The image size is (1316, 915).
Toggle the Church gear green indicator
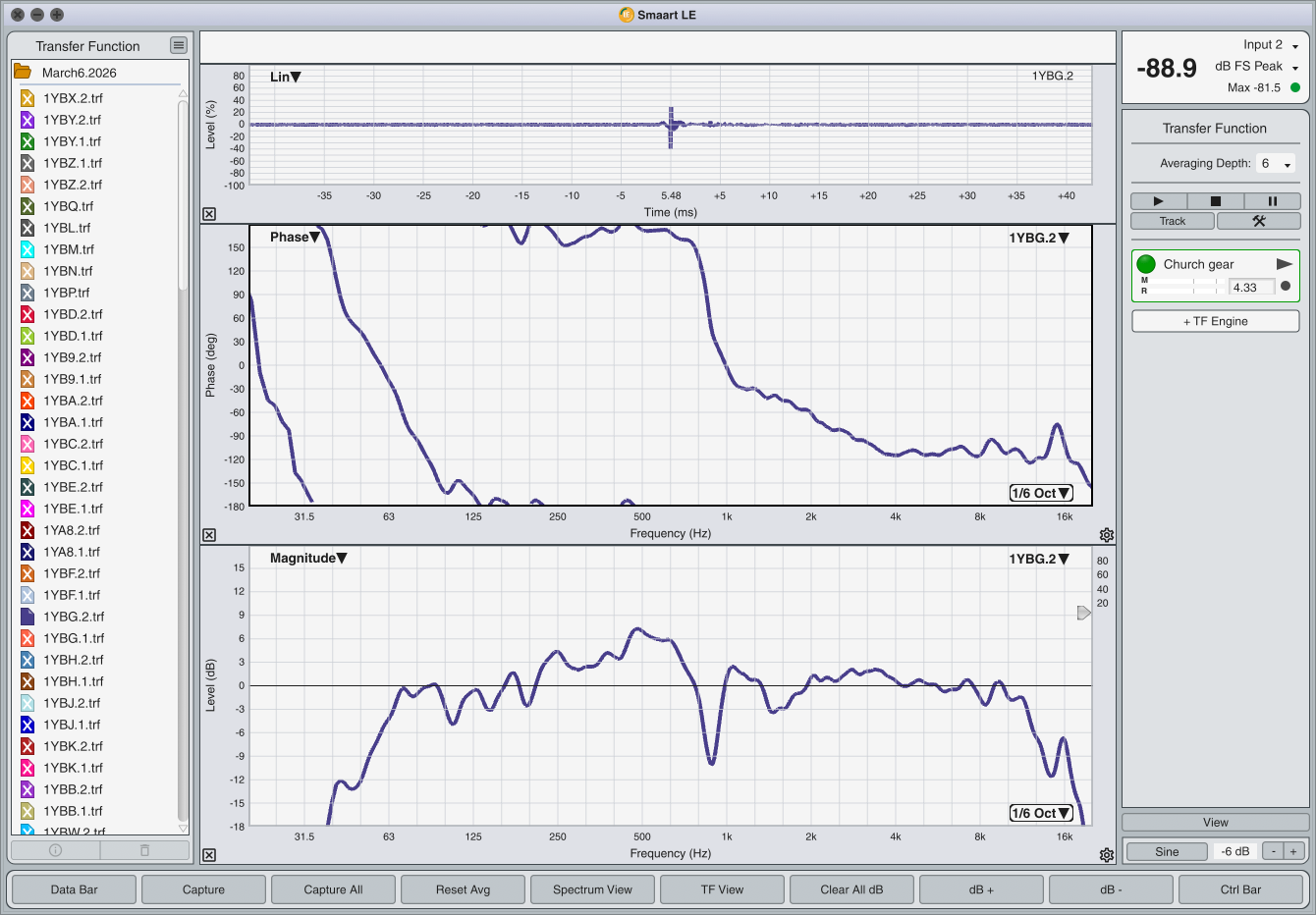point(1146,264)
